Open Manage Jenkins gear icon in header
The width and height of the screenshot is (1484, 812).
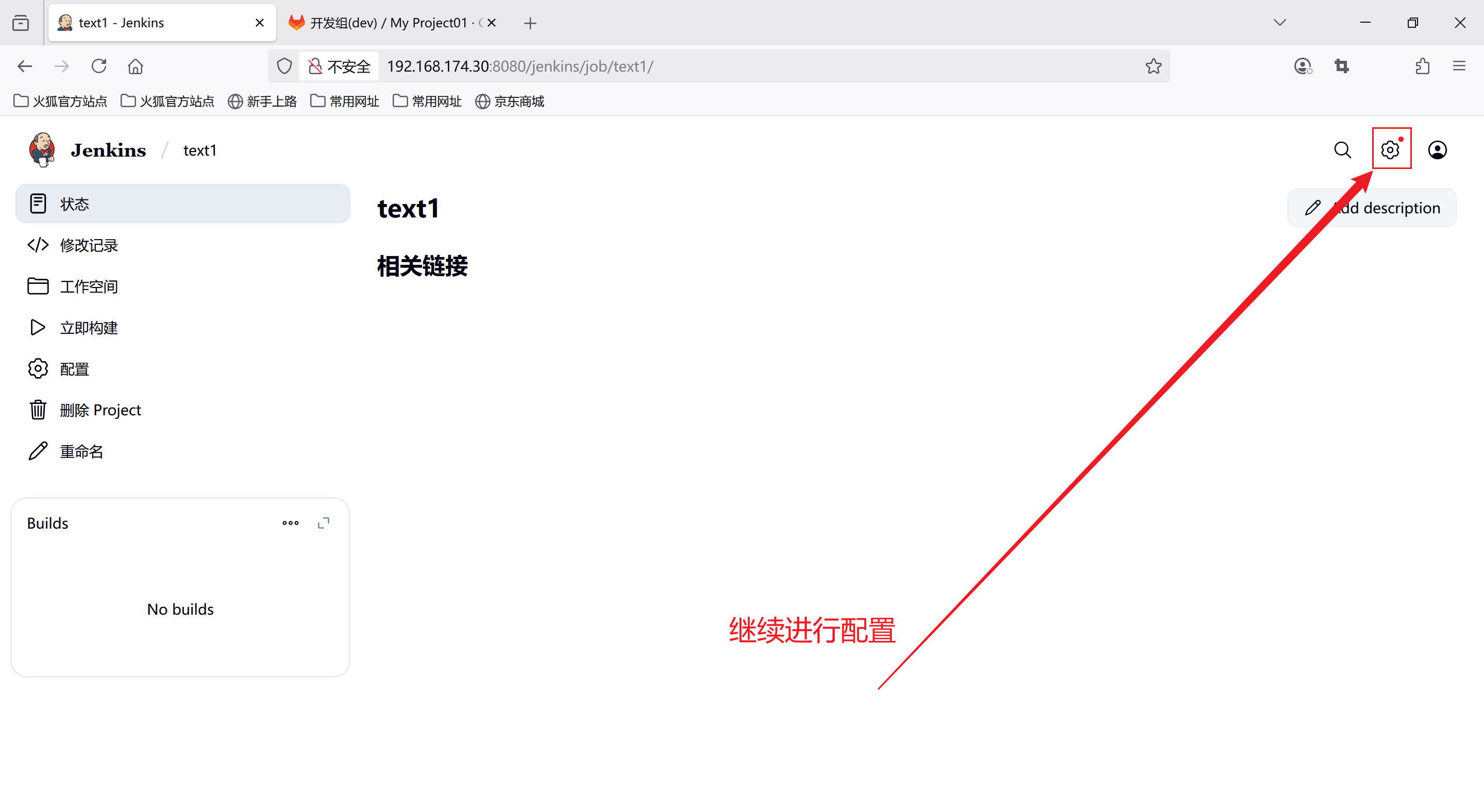[x=1390, y=150]
